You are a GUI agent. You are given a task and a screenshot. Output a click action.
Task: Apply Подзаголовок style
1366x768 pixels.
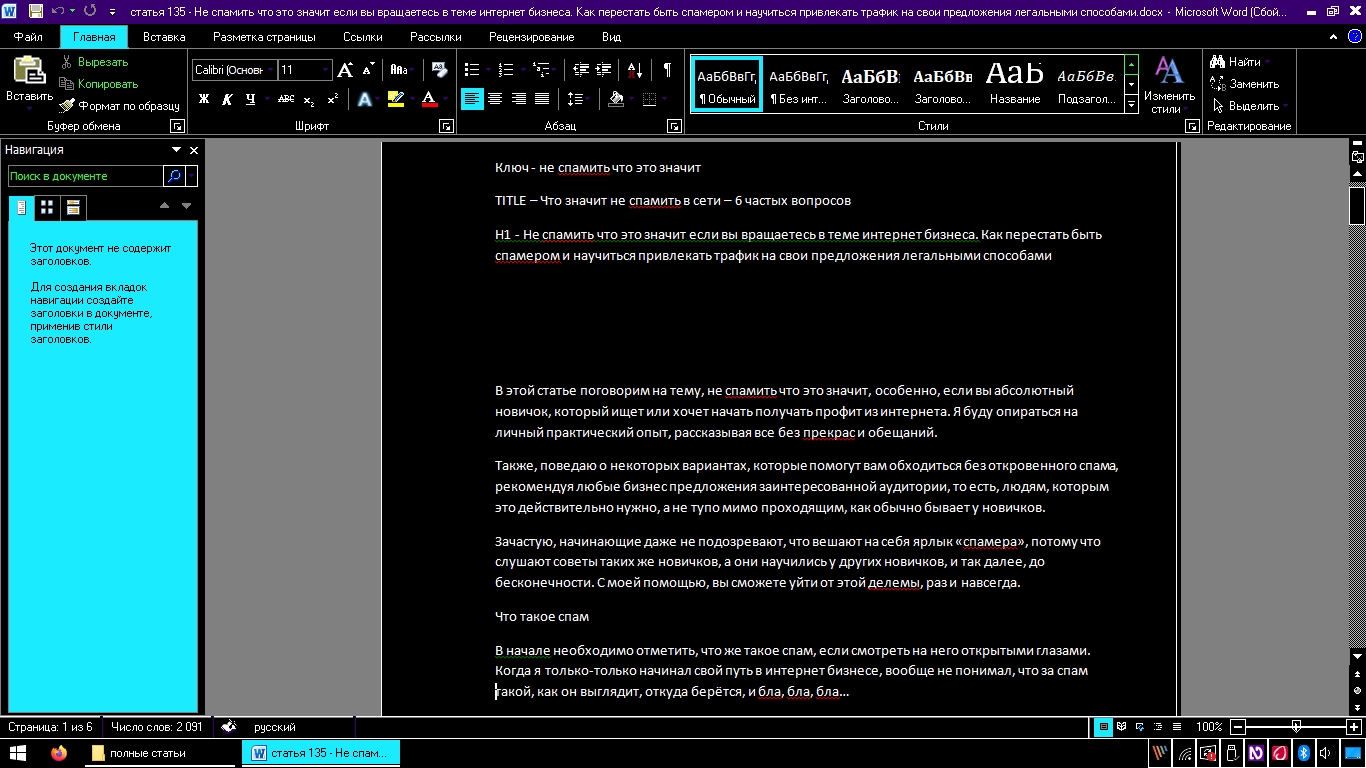click(x=1086, y=84)
